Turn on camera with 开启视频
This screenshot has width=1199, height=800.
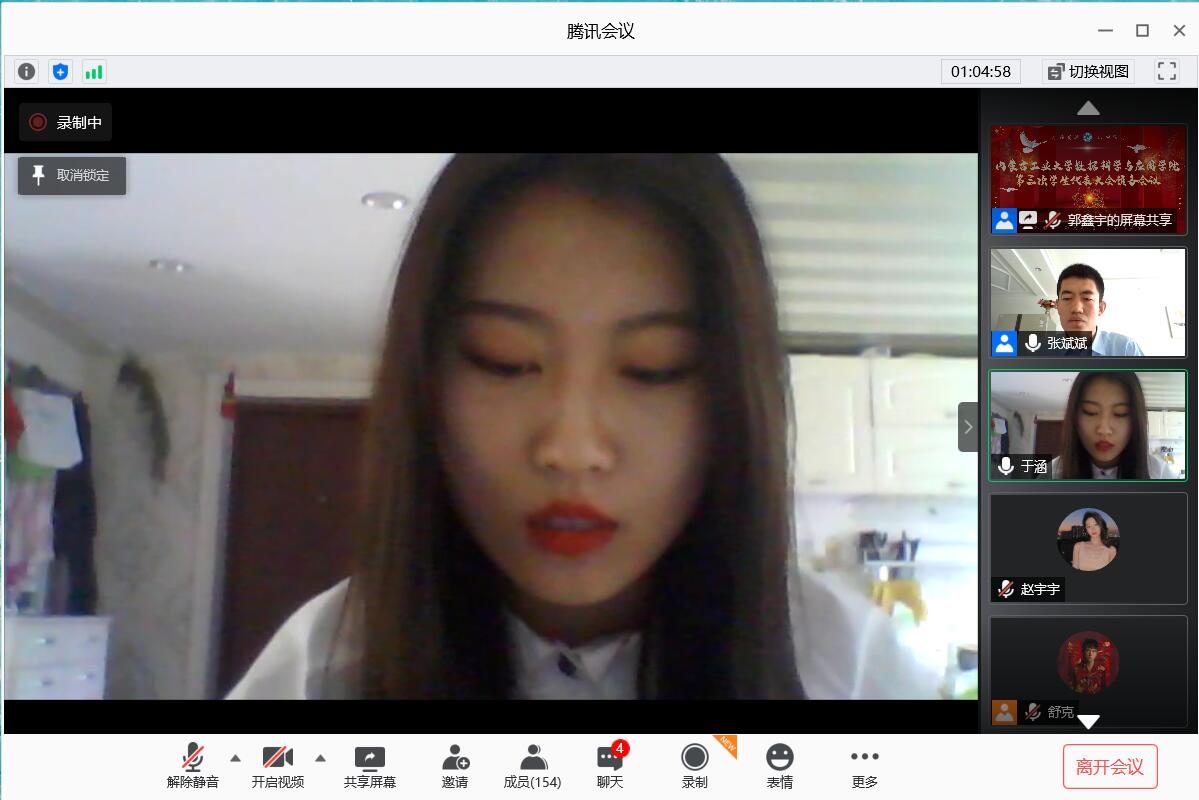coord(278,766)
